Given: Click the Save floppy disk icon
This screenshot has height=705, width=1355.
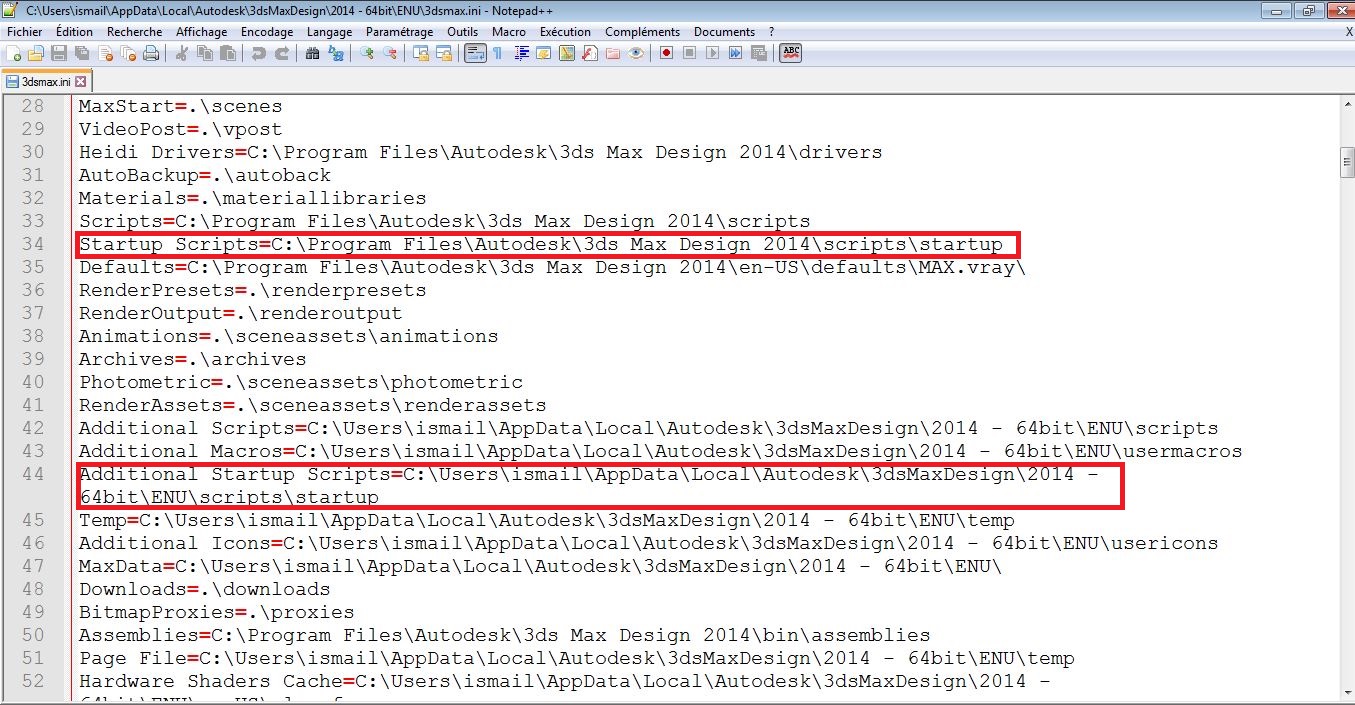Looking at the screenshot, I should pyautogui.click(x=59, y=53).
